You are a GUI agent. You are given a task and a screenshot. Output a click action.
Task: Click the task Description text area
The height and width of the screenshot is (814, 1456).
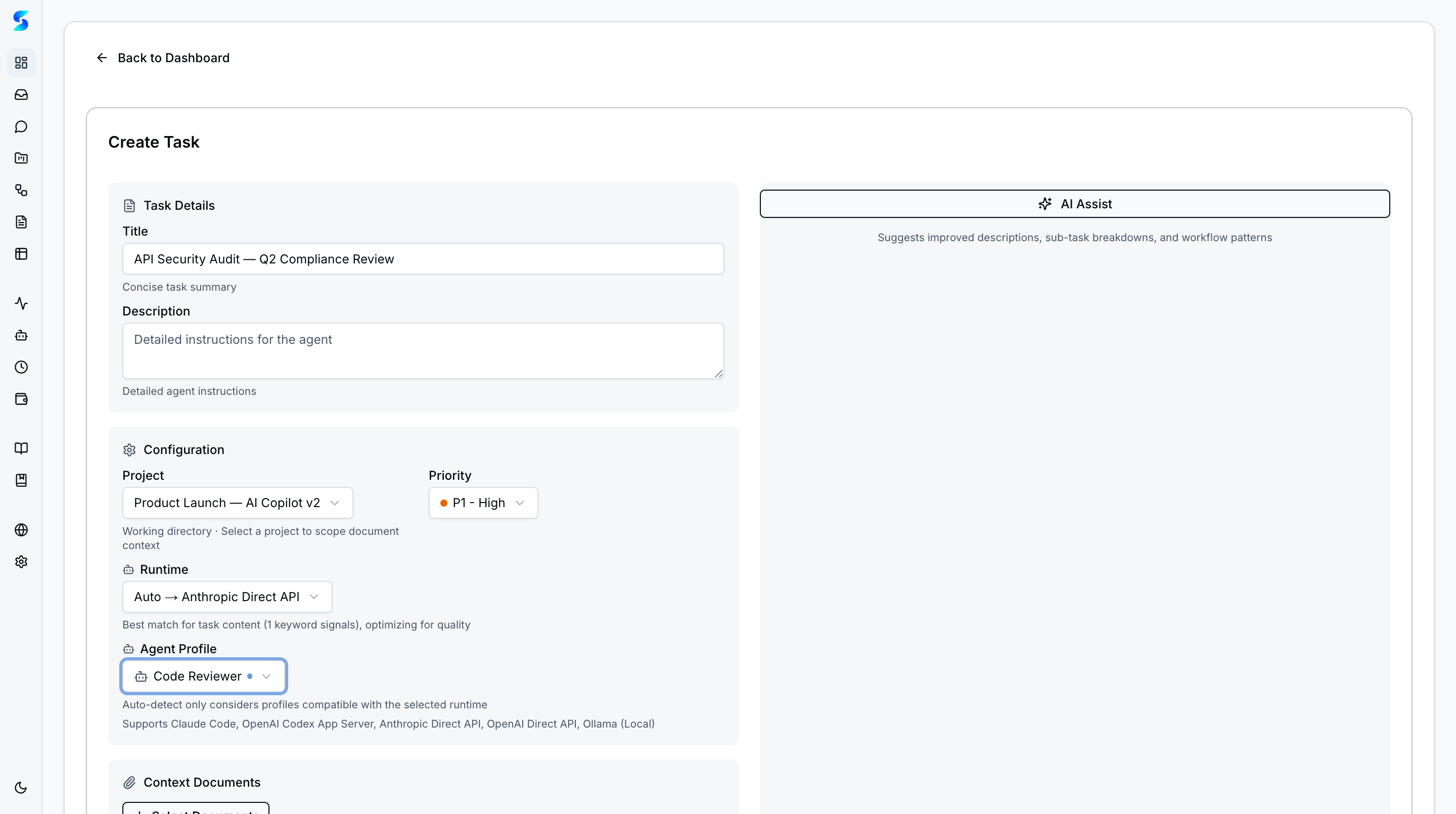[x=423, y=350]
